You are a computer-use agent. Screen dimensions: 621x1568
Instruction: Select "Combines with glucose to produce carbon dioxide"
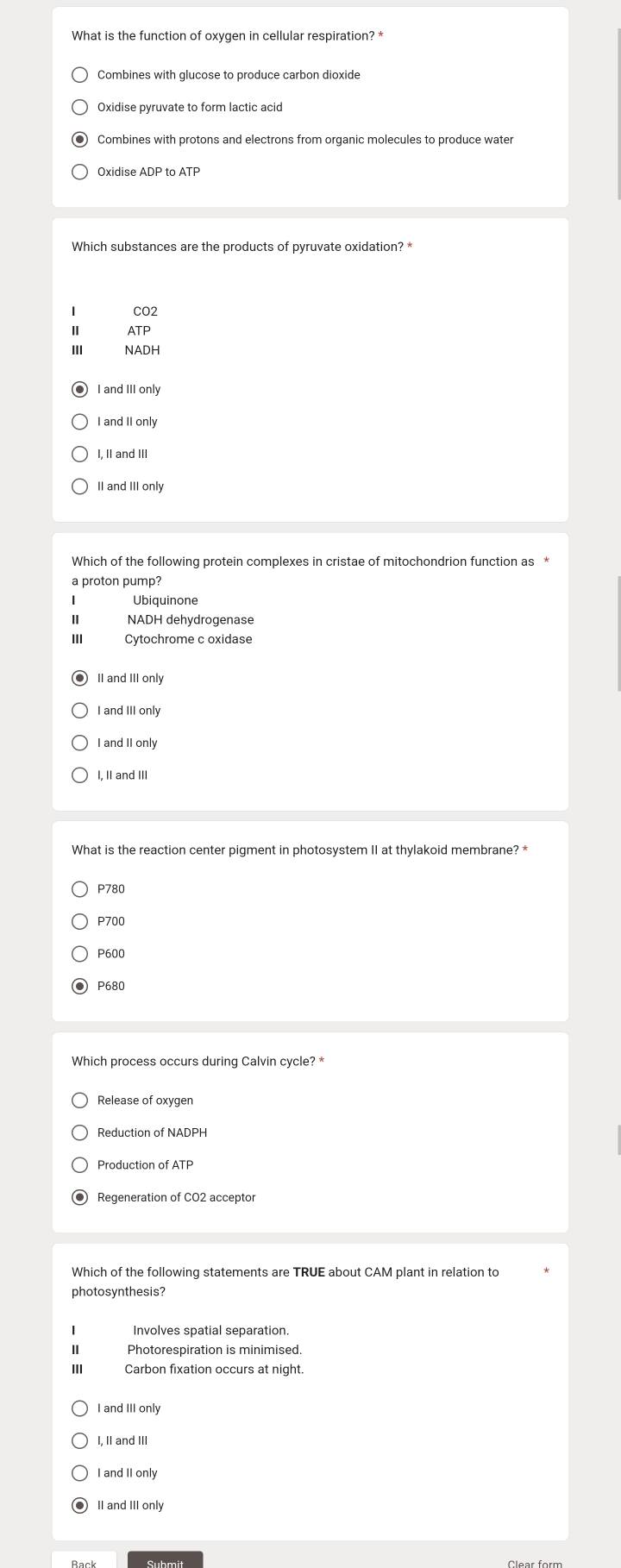(x=79, y=74)
